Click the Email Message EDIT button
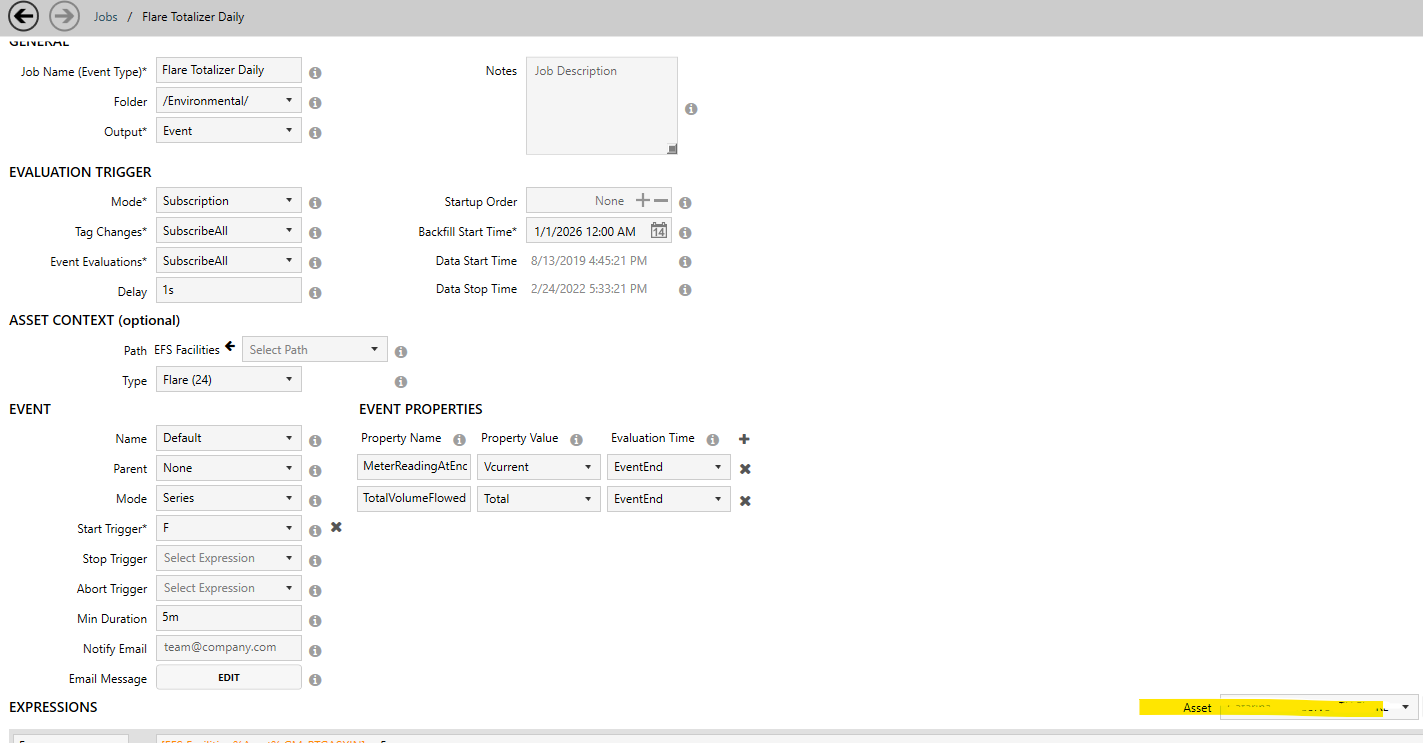The image size is (1423, 743). pyautogui.click(x=229, y=677)
